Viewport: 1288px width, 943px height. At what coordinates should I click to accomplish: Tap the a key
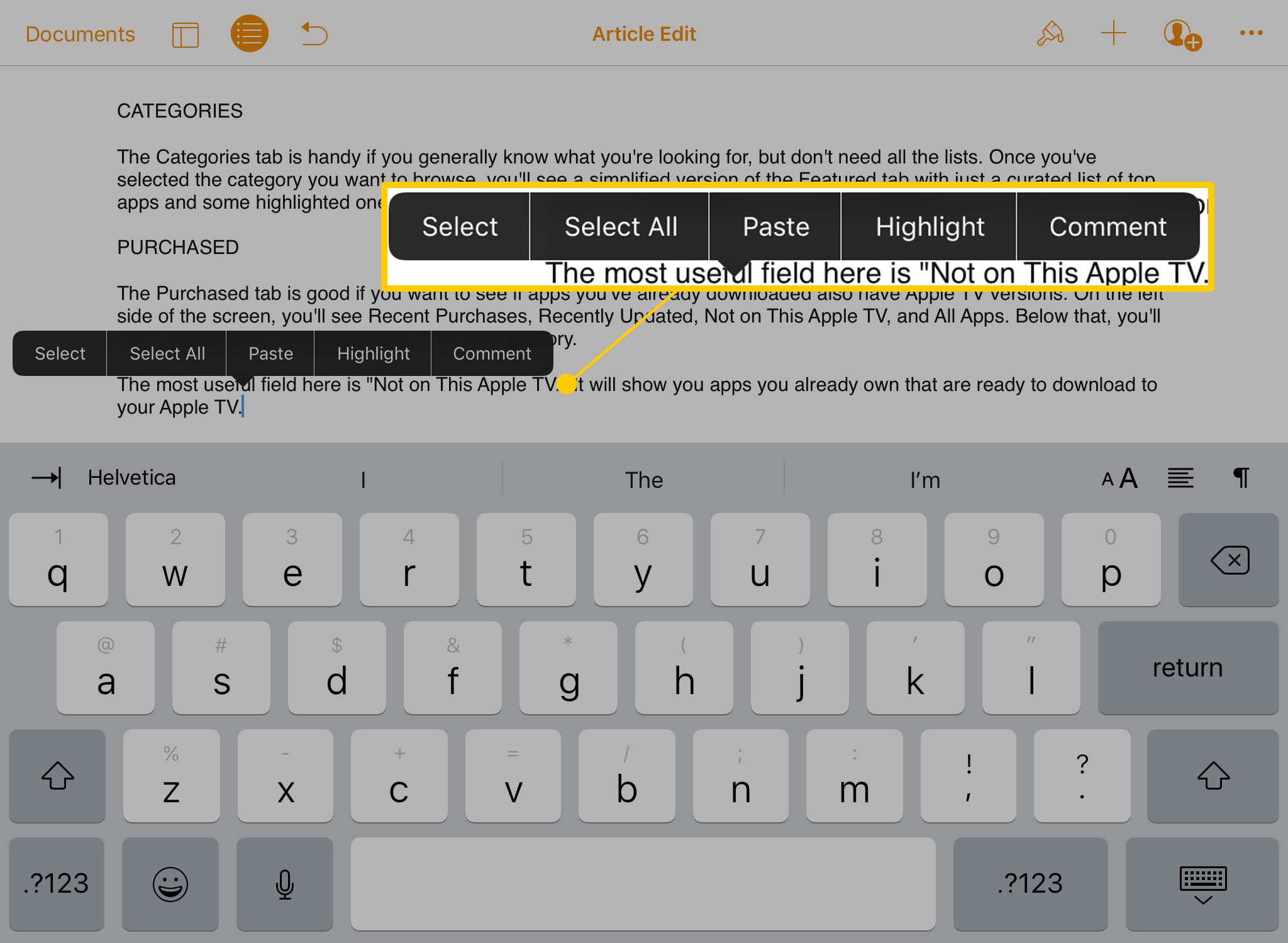click(x=106, y=668)
